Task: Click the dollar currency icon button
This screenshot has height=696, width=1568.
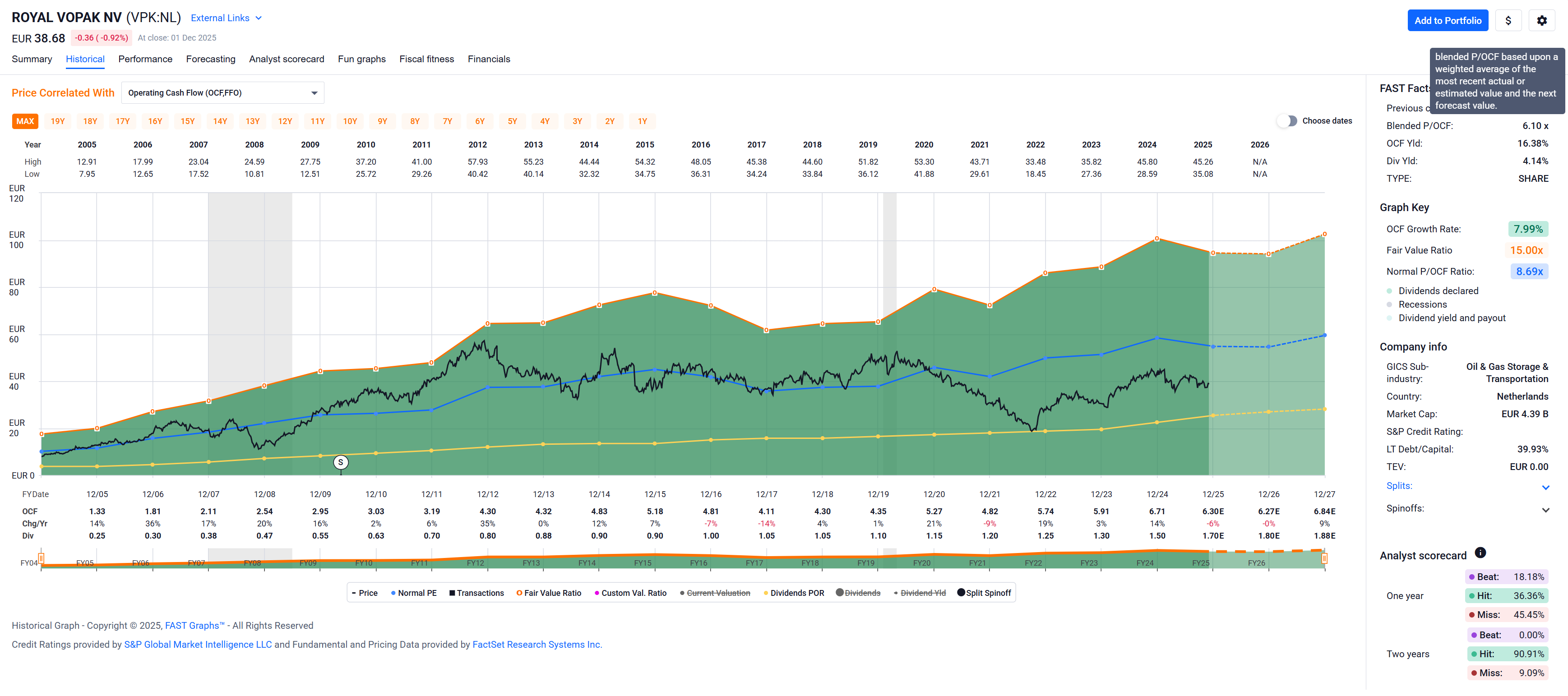Action: 1508,21
